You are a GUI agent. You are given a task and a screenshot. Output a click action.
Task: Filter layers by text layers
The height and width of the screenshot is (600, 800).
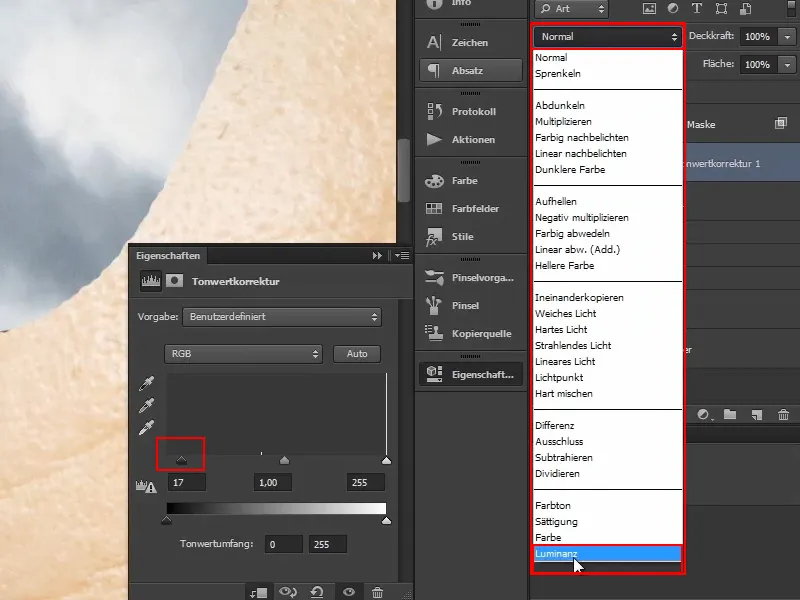tap(696, 8)
